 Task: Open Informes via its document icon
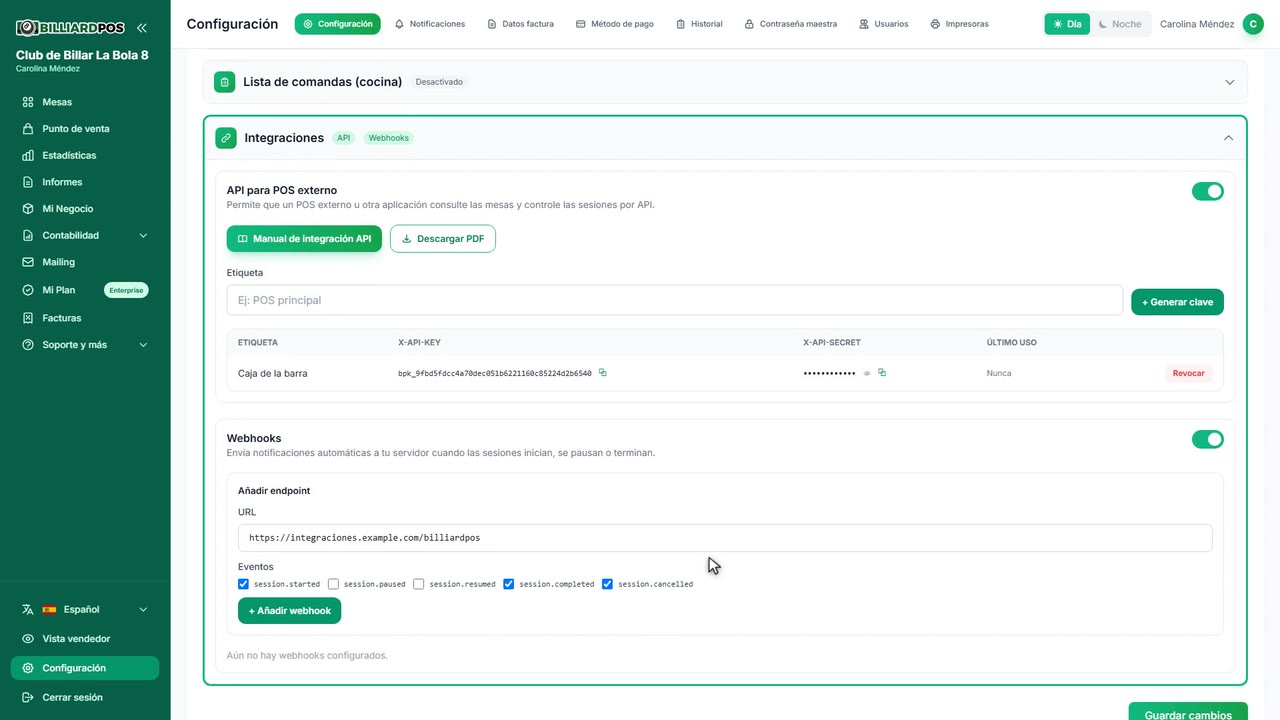point(28,182)
